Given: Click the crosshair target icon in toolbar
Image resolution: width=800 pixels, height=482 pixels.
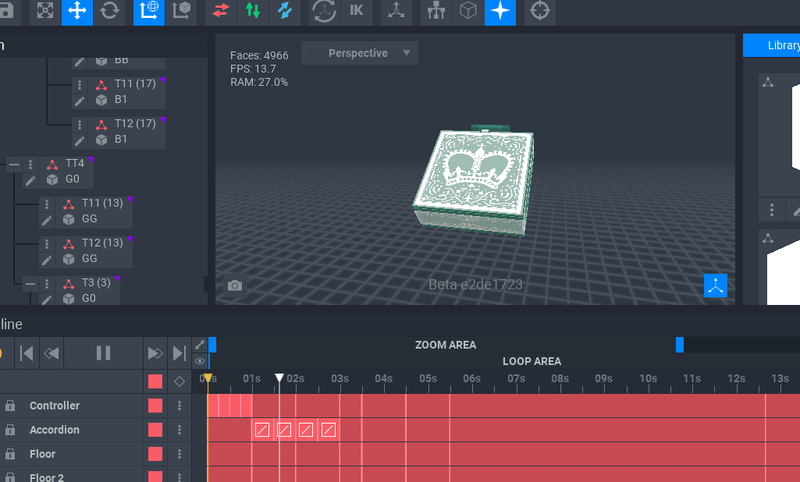Looking at the screenshot, I should point(540,11).
